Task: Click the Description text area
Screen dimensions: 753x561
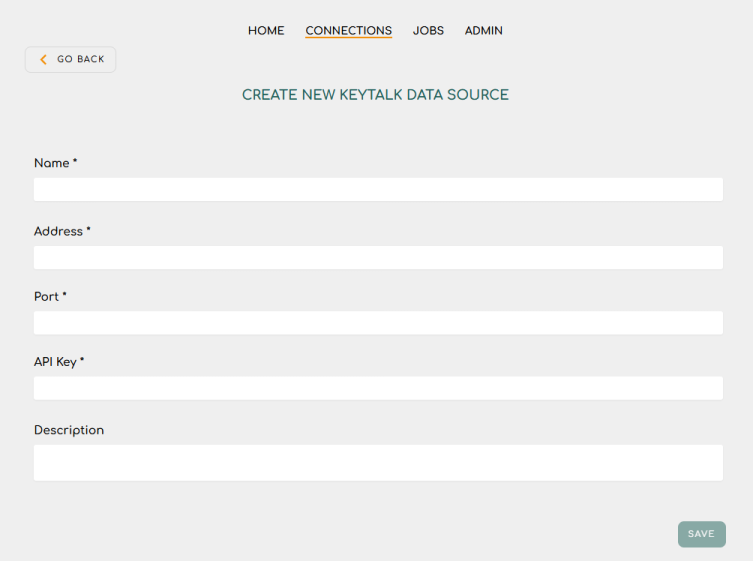Action: pyautogui.click(x=378, y=463)
